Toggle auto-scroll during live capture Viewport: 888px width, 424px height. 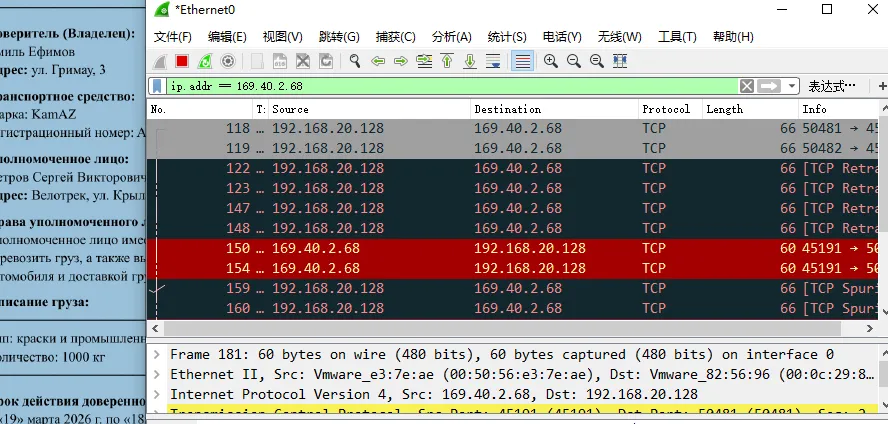(x=493, y=61)
